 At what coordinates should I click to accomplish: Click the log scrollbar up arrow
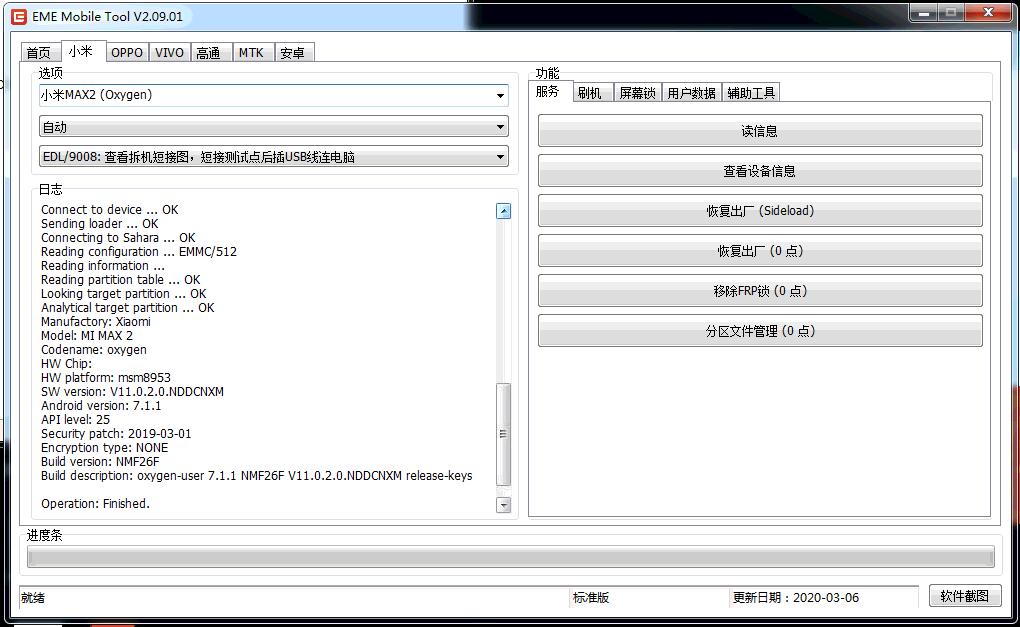pos(503,211)
